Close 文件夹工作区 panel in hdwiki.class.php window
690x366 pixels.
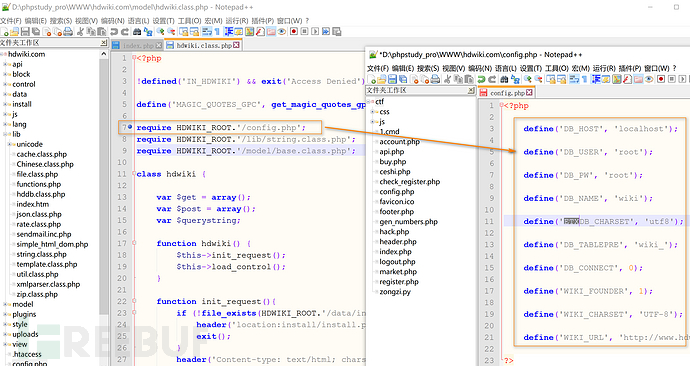coord(103,43)
